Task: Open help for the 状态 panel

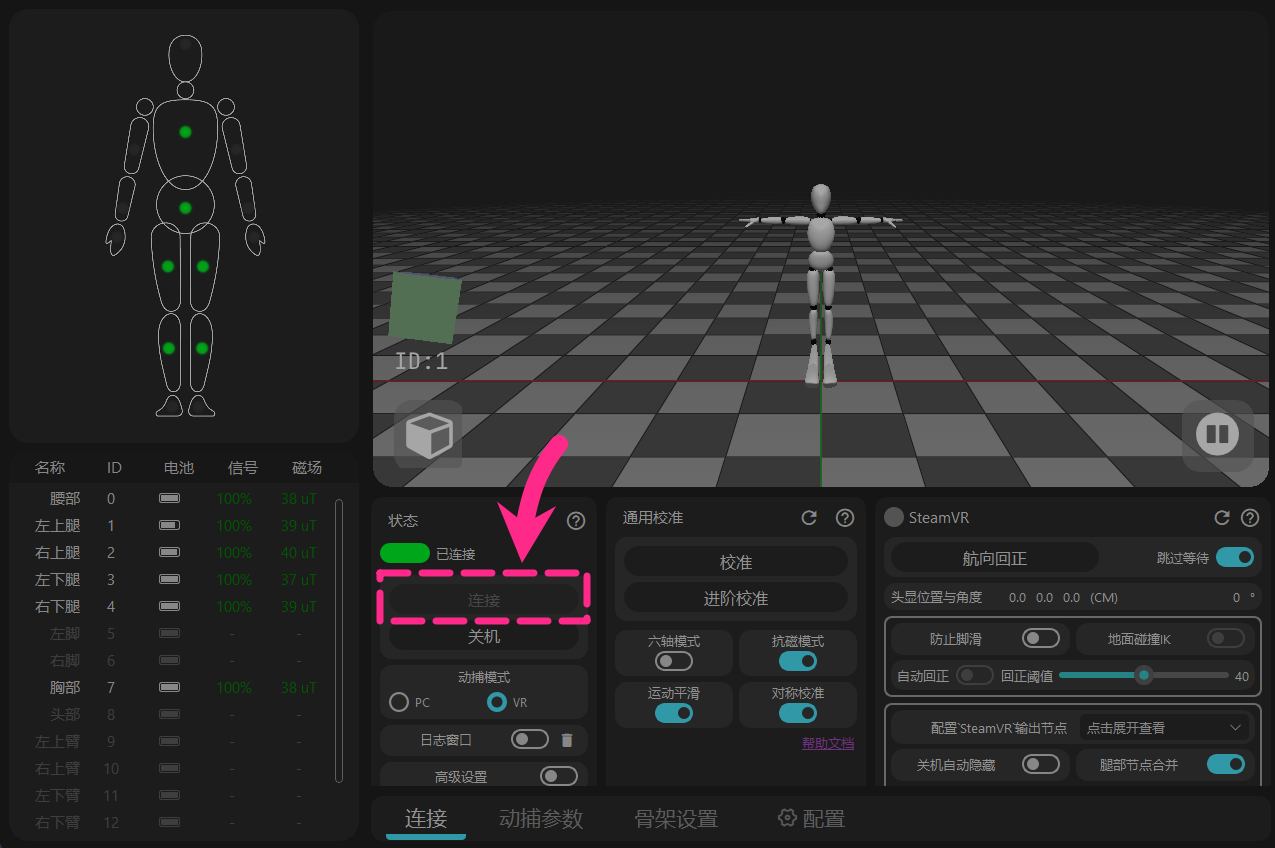Action: coord(576,520)
